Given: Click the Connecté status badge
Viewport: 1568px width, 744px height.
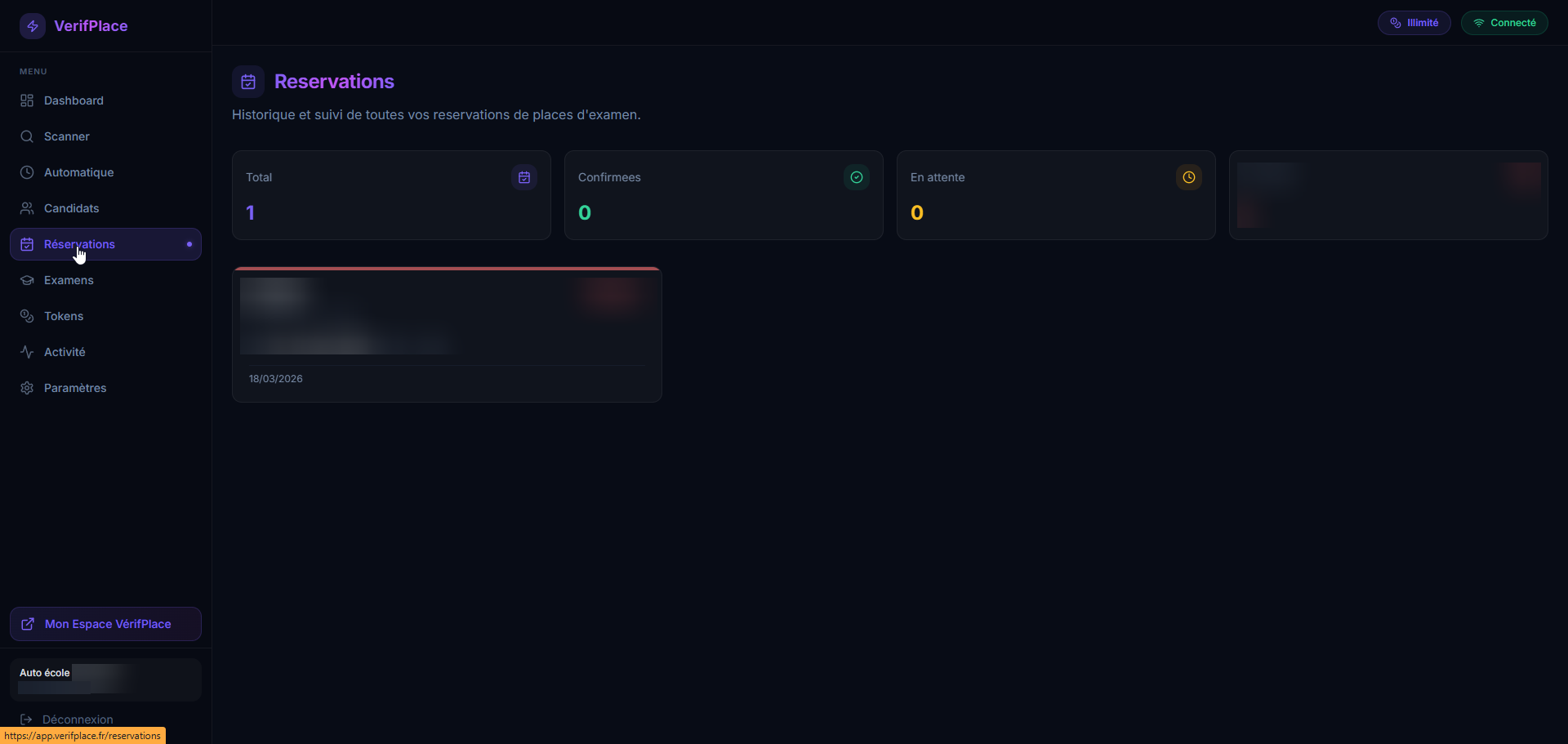Looking at the screenshot, I should coord(1503,23).
